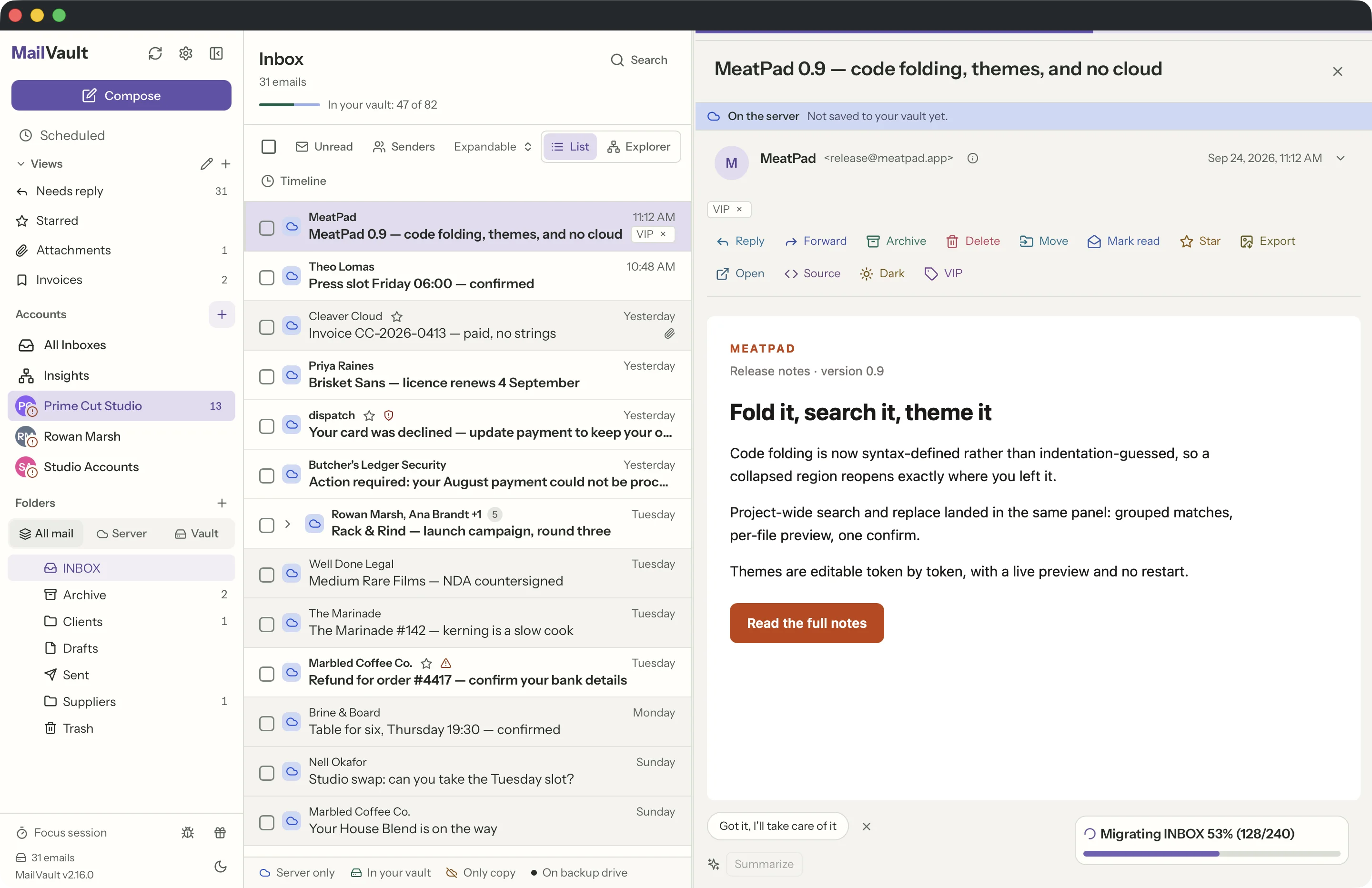
Task: Click the Summarize button
Action: [x=764, y=864]
